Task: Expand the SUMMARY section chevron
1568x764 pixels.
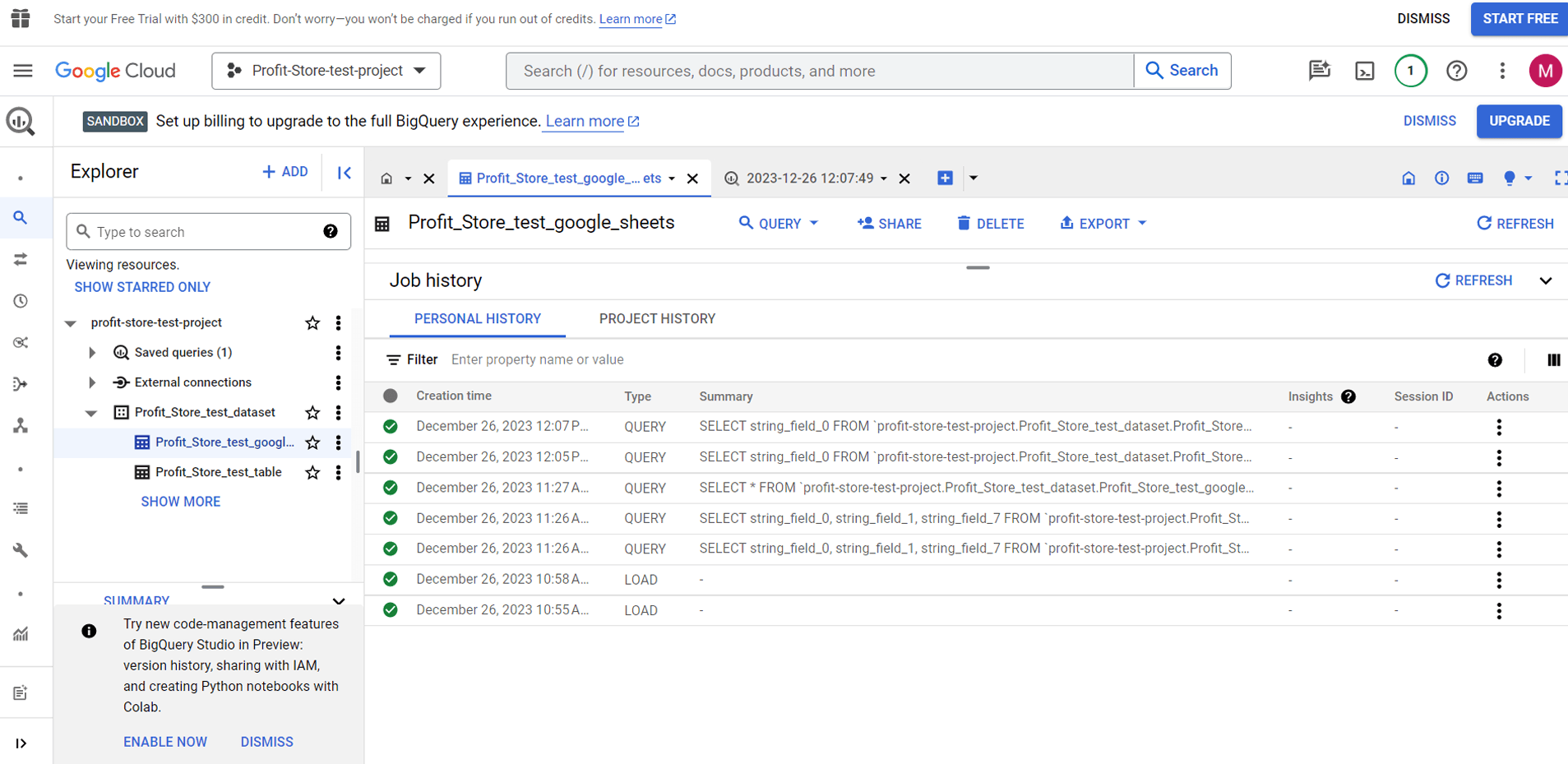Action: [x=339, y=601]
